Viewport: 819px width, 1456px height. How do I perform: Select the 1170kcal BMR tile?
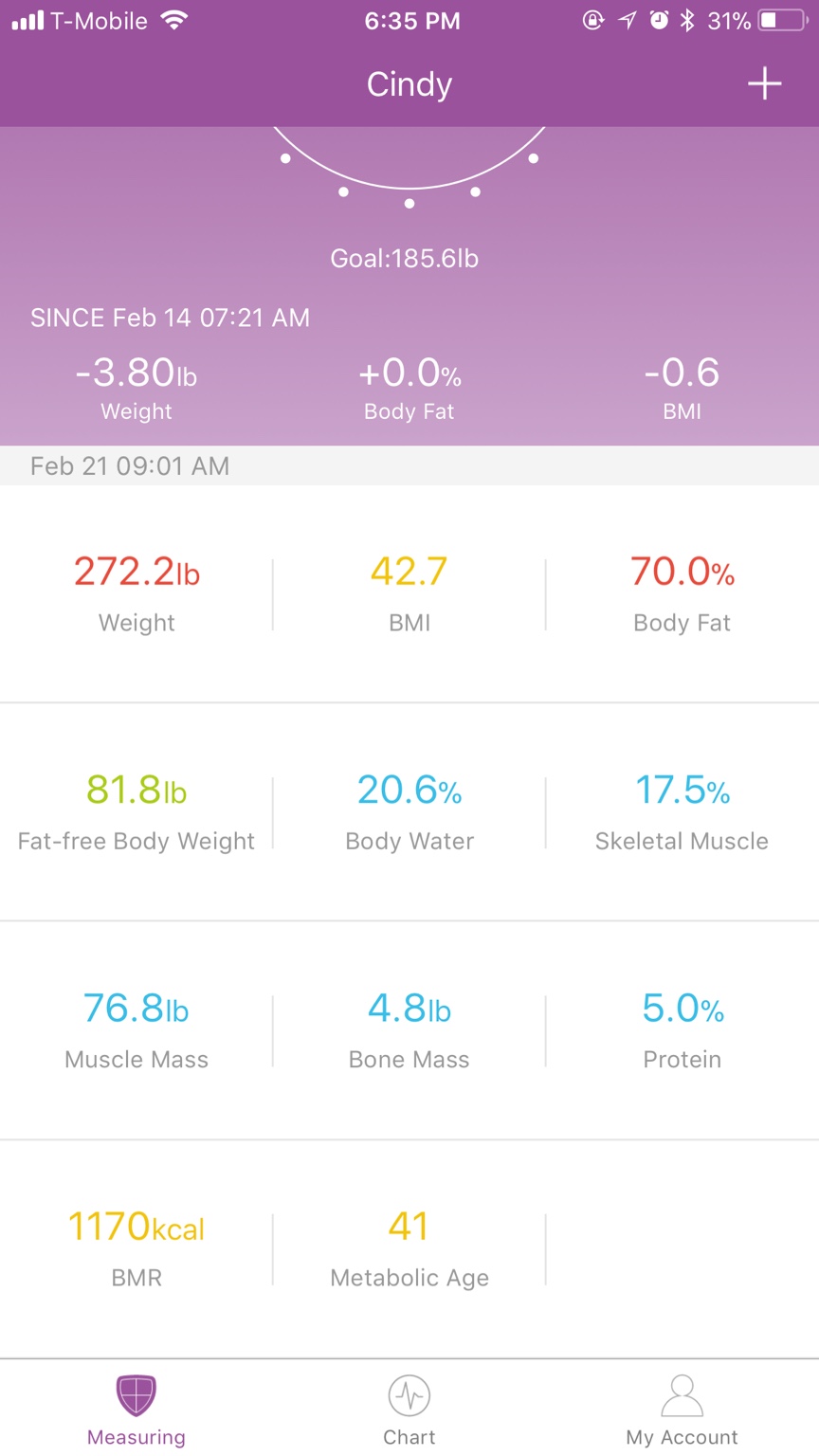click(136, 1248)
